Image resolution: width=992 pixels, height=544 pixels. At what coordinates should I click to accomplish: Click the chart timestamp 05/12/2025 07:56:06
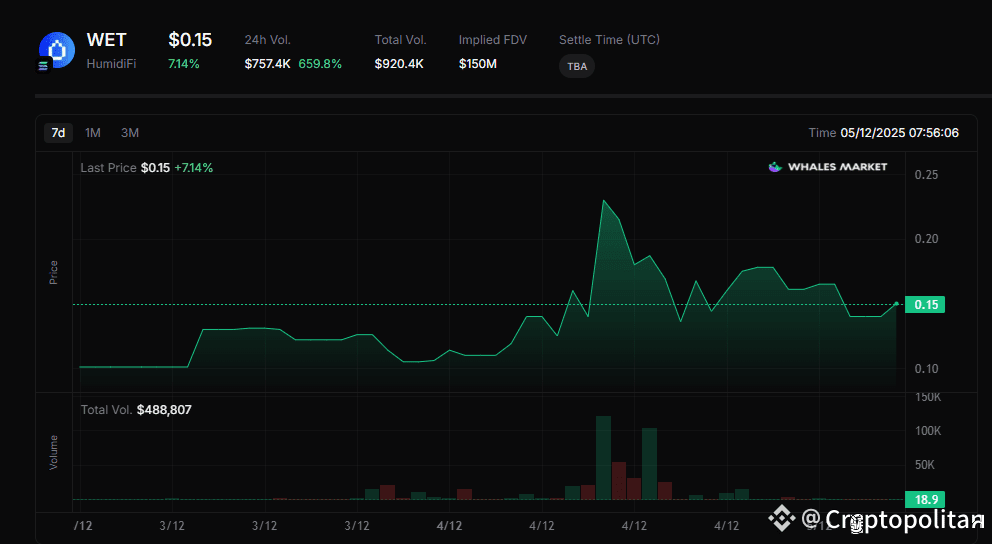(899, 133)
